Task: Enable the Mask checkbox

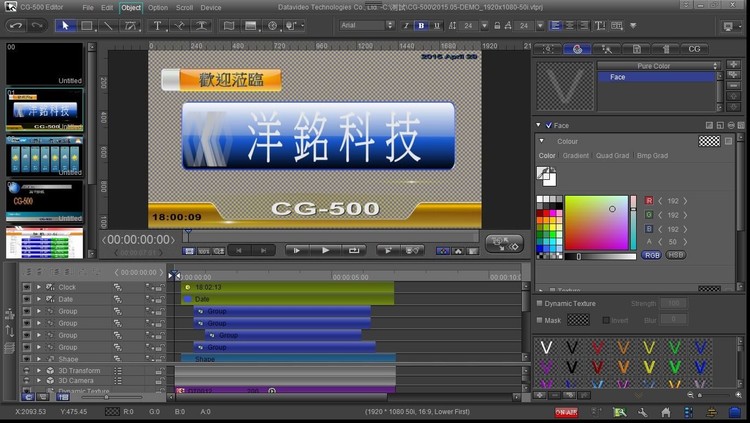Action: 540,320
